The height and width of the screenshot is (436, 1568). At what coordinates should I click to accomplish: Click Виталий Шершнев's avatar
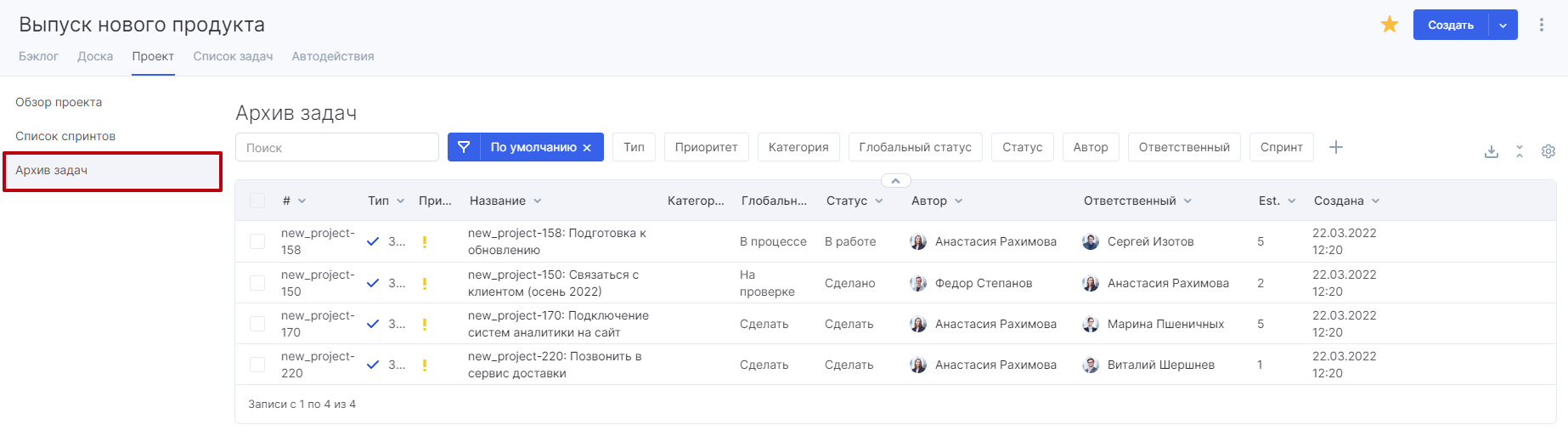click(1091, 365)
